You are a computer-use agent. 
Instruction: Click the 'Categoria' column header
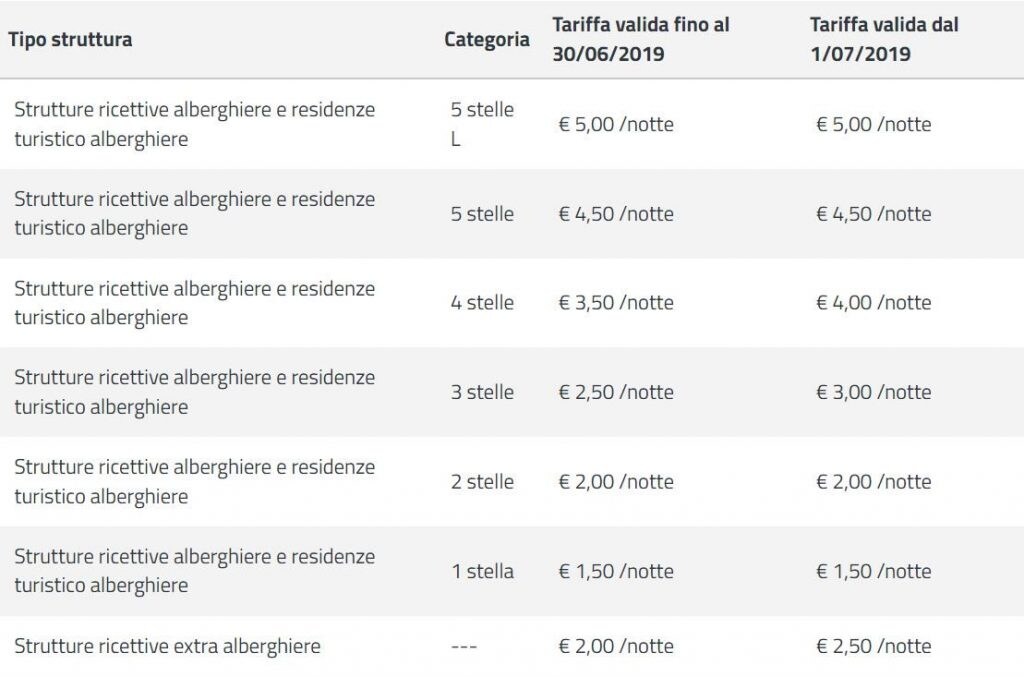point(487,40)
